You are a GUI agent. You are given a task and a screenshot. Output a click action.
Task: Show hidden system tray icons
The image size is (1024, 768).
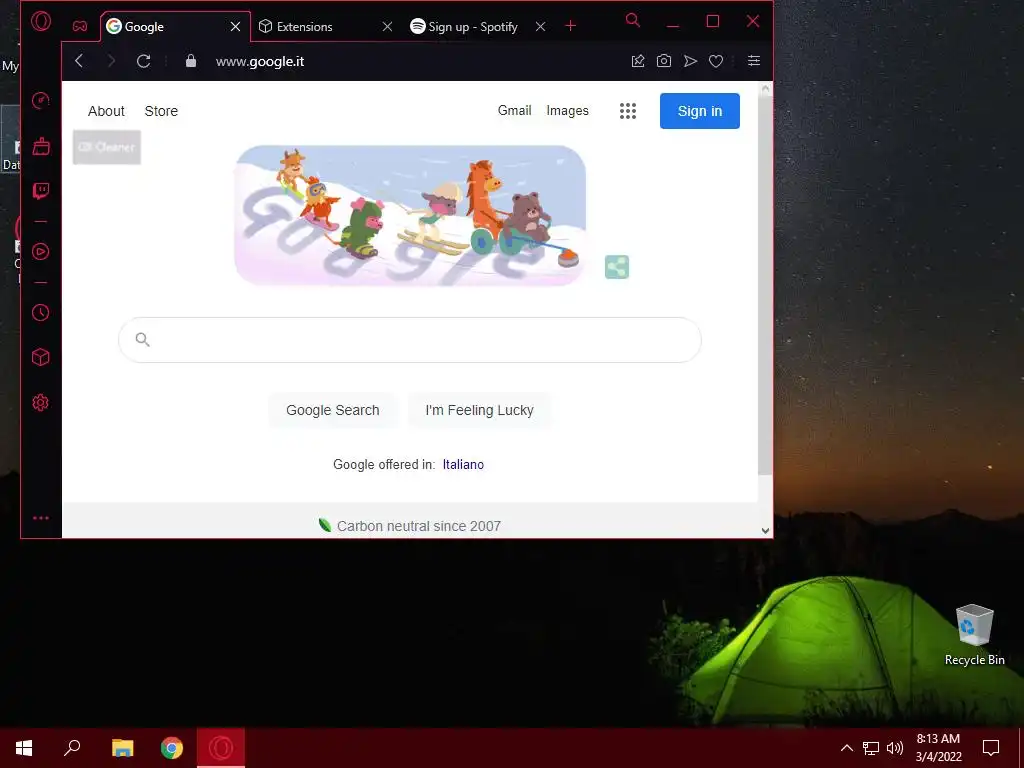coord(846,748)
